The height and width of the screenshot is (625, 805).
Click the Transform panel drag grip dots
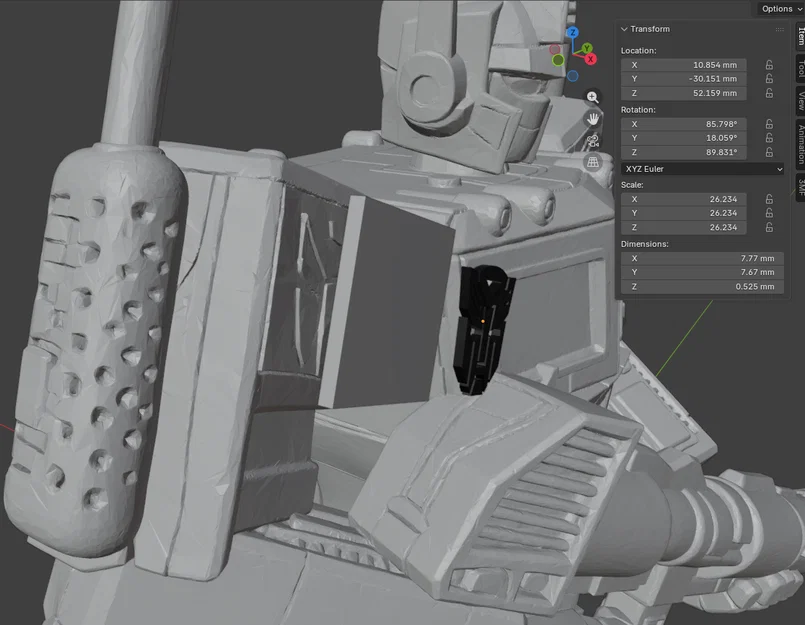[779, 29]
